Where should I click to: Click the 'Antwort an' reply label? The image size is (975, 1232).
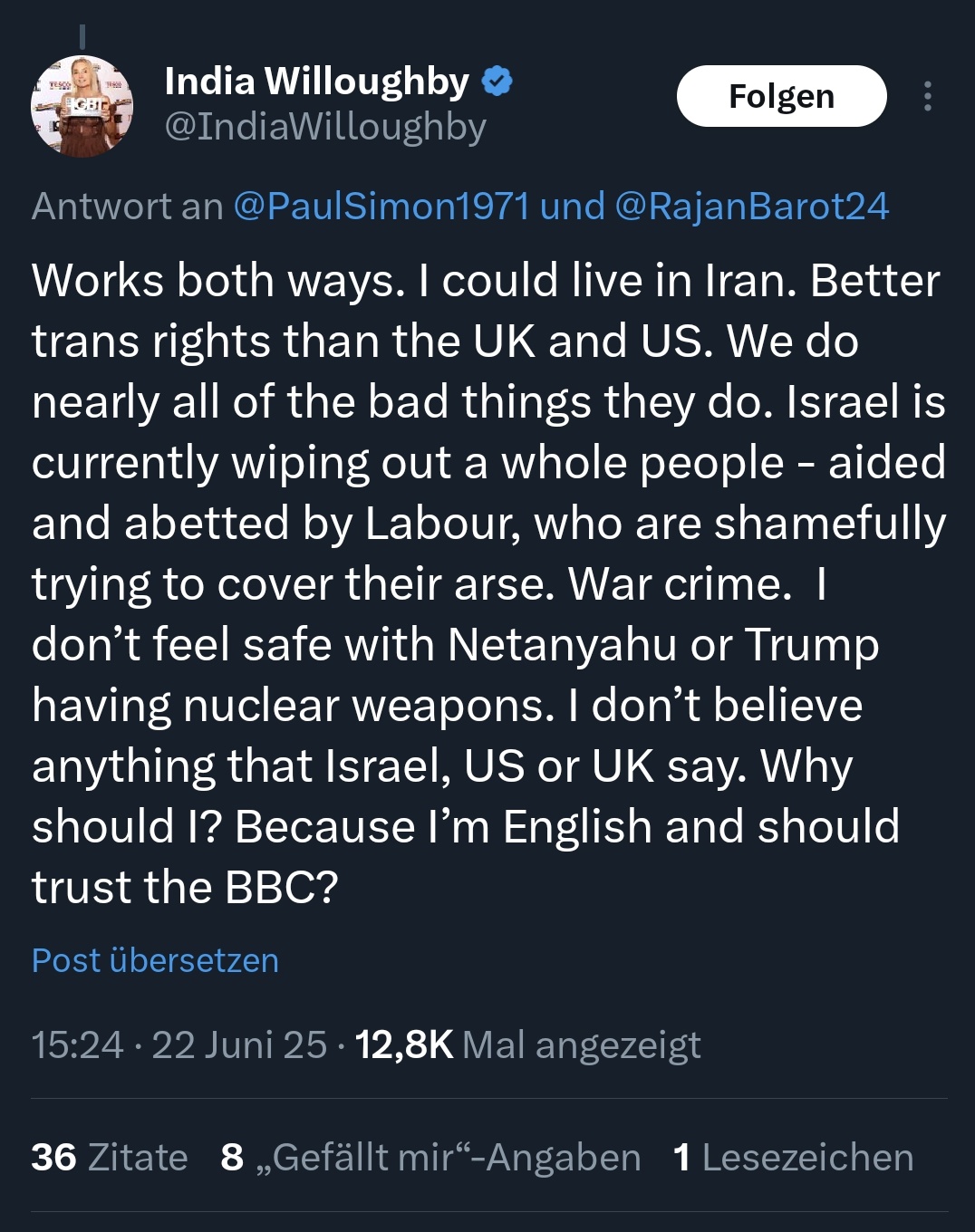pyautogui.click(x=127, y=207)
